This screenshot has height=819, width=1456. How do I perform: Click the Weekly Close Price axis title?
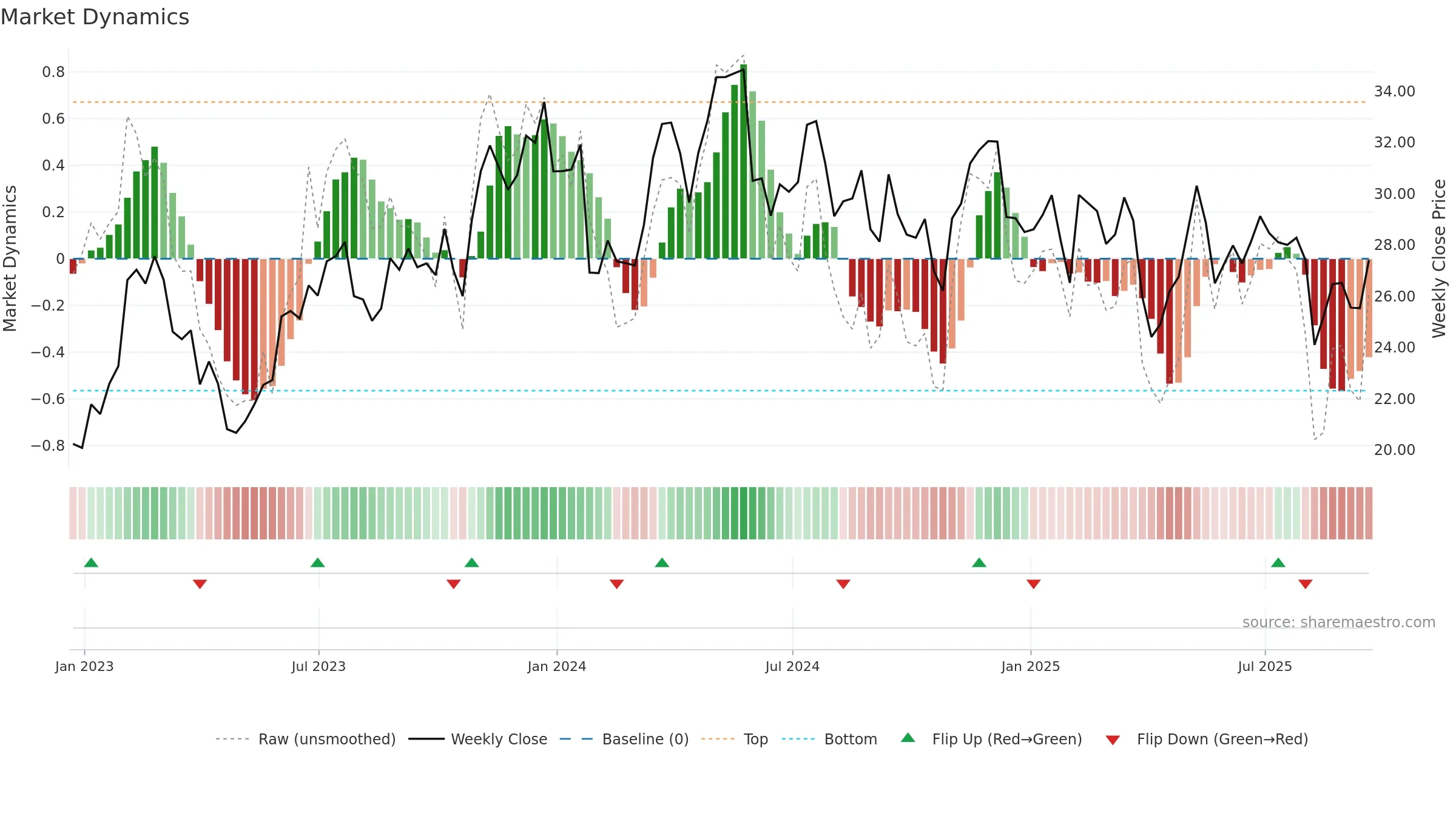click(x=1439, y=258)
